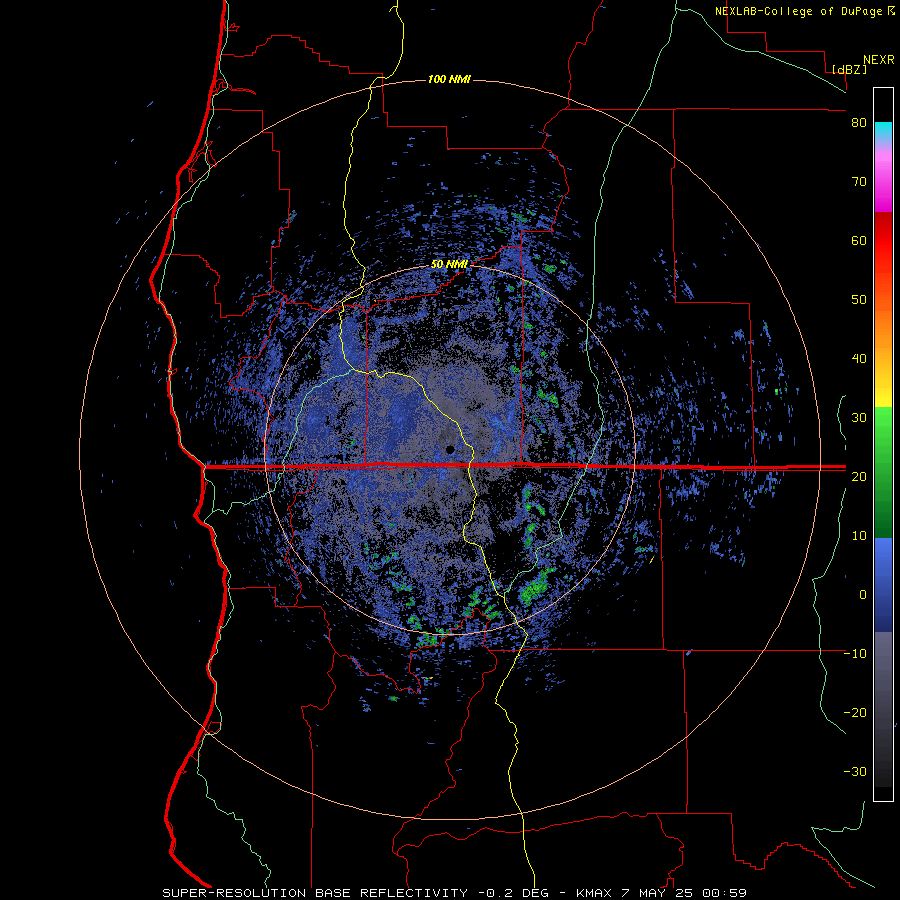Click the 100 NMI range ring label
The height and width of the screenshot is (900, 900).
(449, 79)
